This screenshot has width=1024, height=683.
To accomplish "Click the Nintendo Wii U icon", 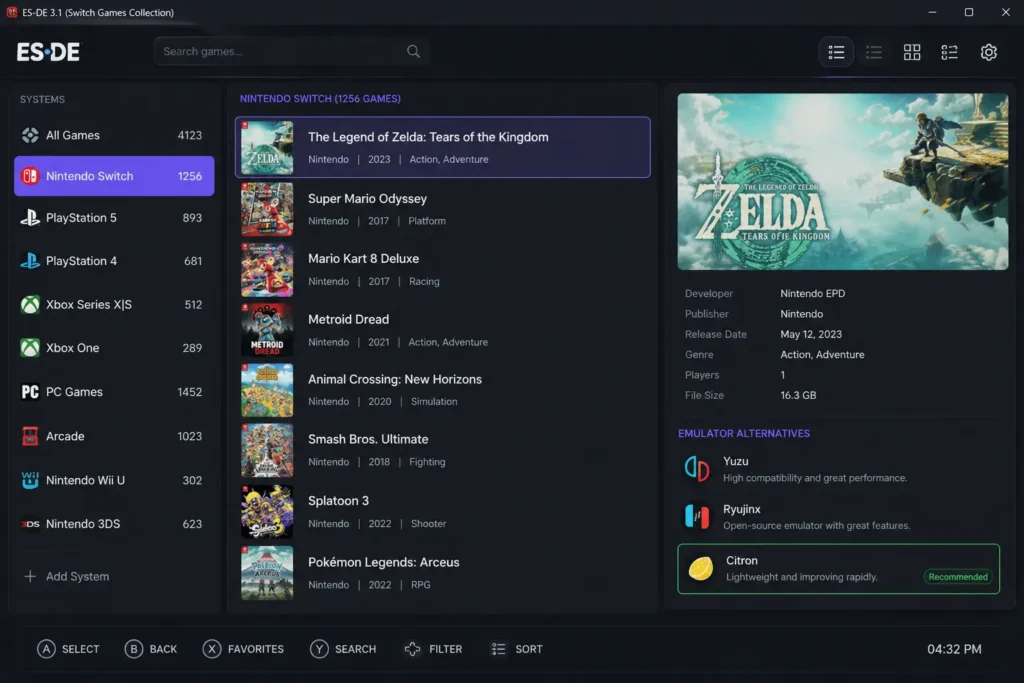I will 30,480.
